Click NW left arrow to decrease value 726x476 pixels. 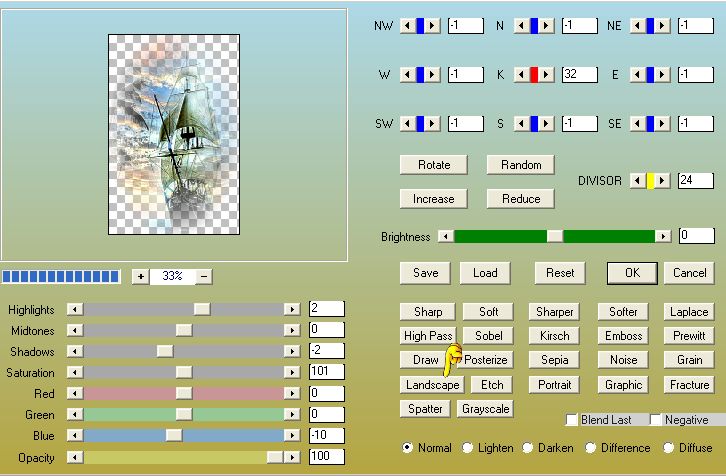coord(408,25)
